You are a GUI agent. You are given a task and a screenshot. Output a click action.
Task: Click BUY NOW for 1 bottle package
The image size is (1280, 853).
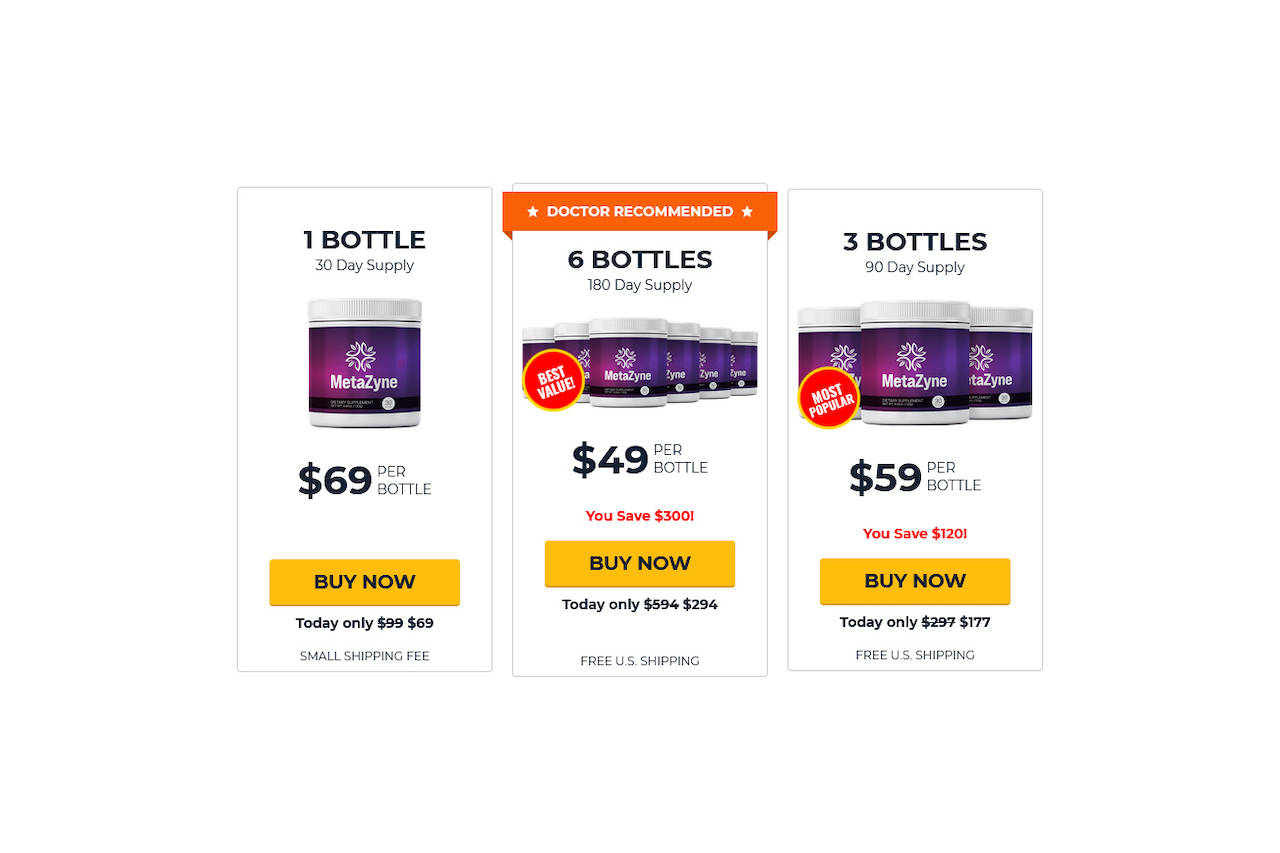pyautogui.click(x=364, y=582)
